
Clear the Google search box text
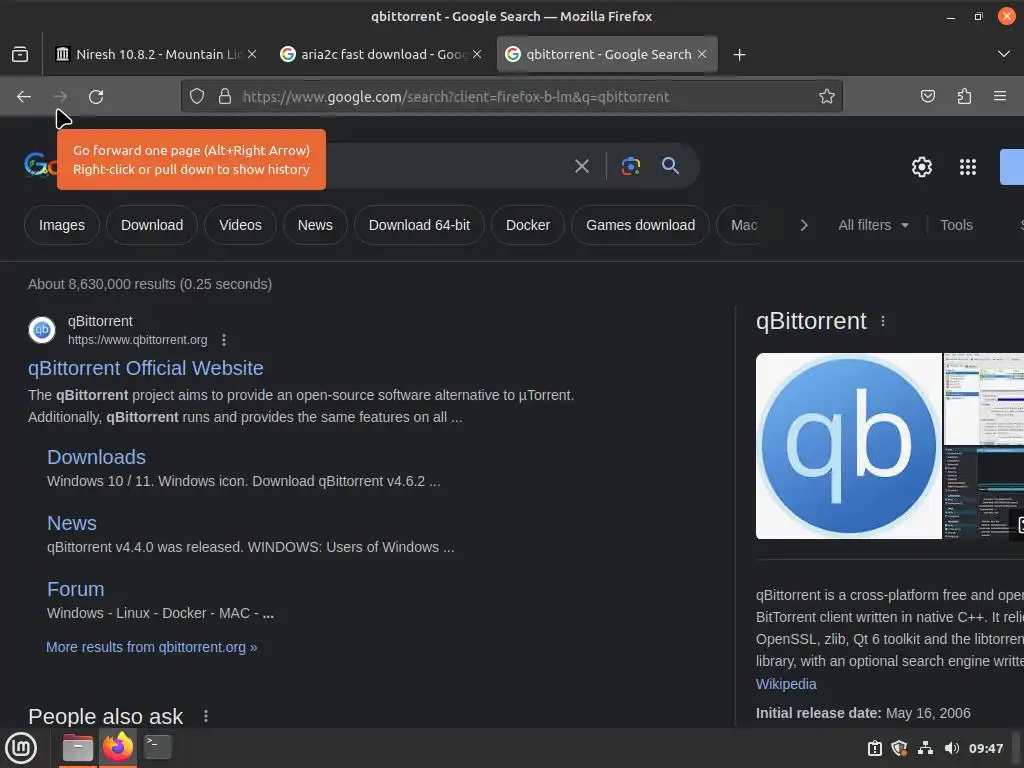tap(581, 166)
